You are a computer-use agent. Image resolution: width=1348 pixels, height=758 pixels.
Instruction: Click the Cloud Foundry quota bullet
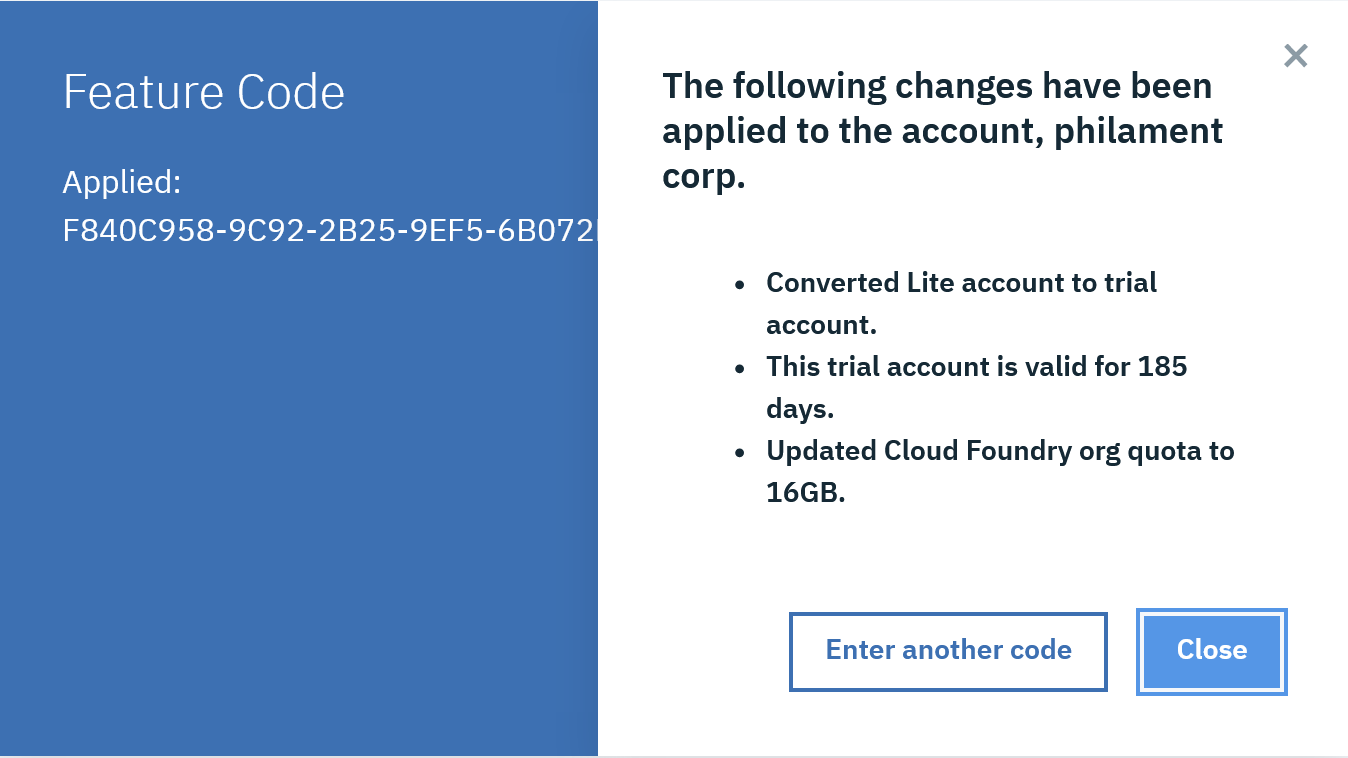click(x=1000, y=471)
